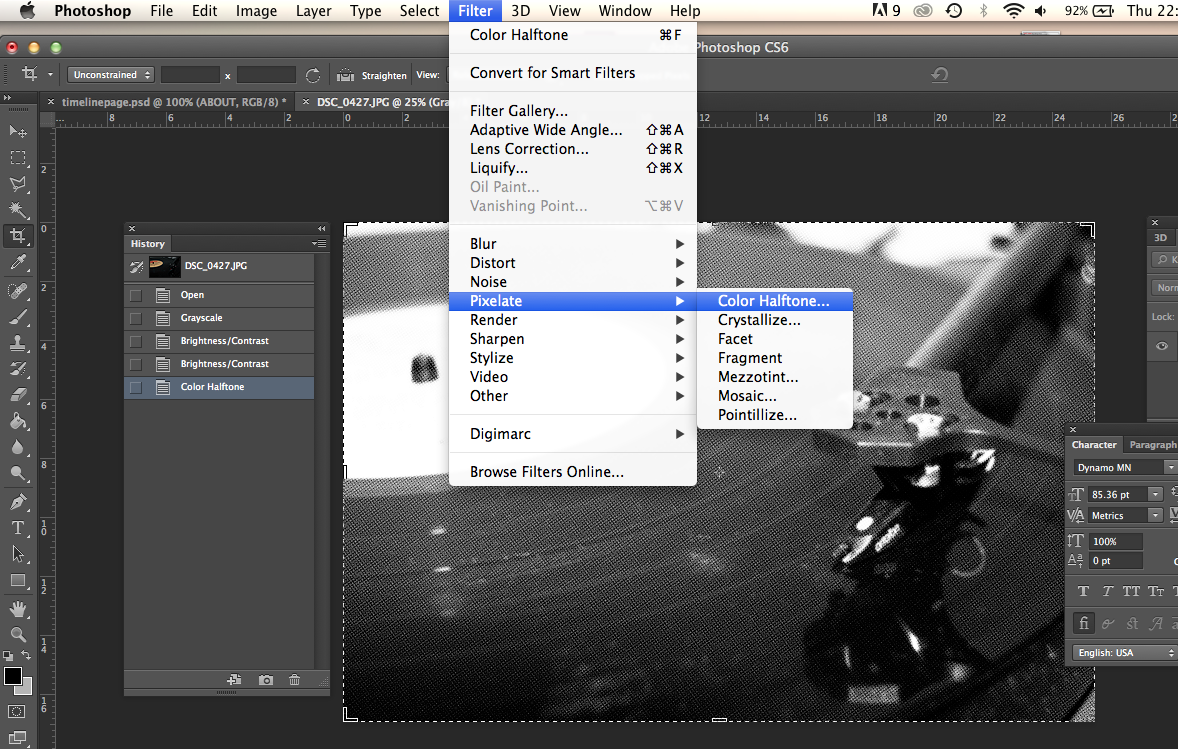The image size is (1178, 749).
Task: Click the Wi-Fi status icon
Action: pyautogui.click(x=1013, y=11)
